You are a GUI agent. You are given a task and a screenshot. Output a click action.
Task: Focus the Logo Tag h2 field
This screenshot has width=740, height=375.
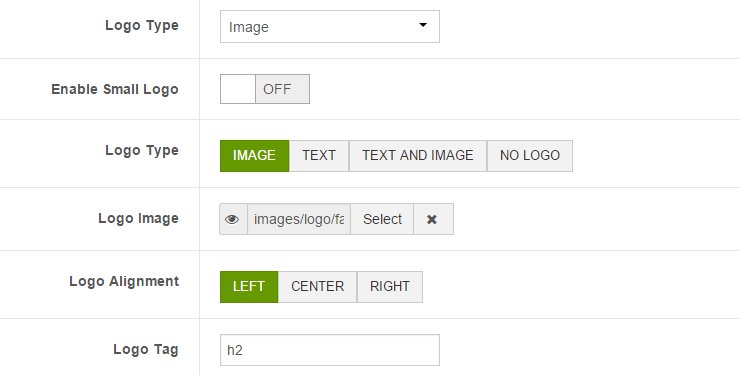[x=329, y=350]
